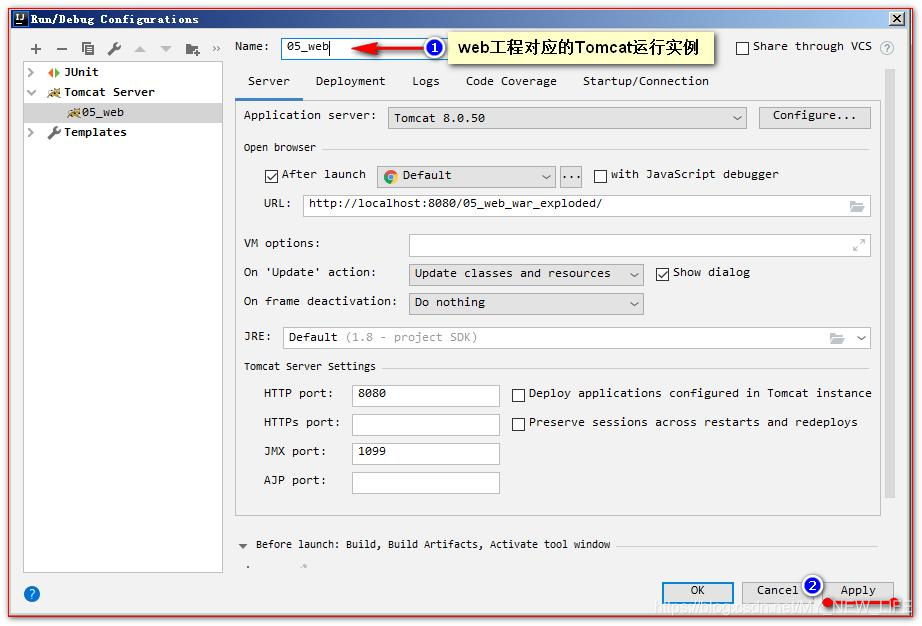Select the Tomcat Server tree item label

tap(109, 92)
